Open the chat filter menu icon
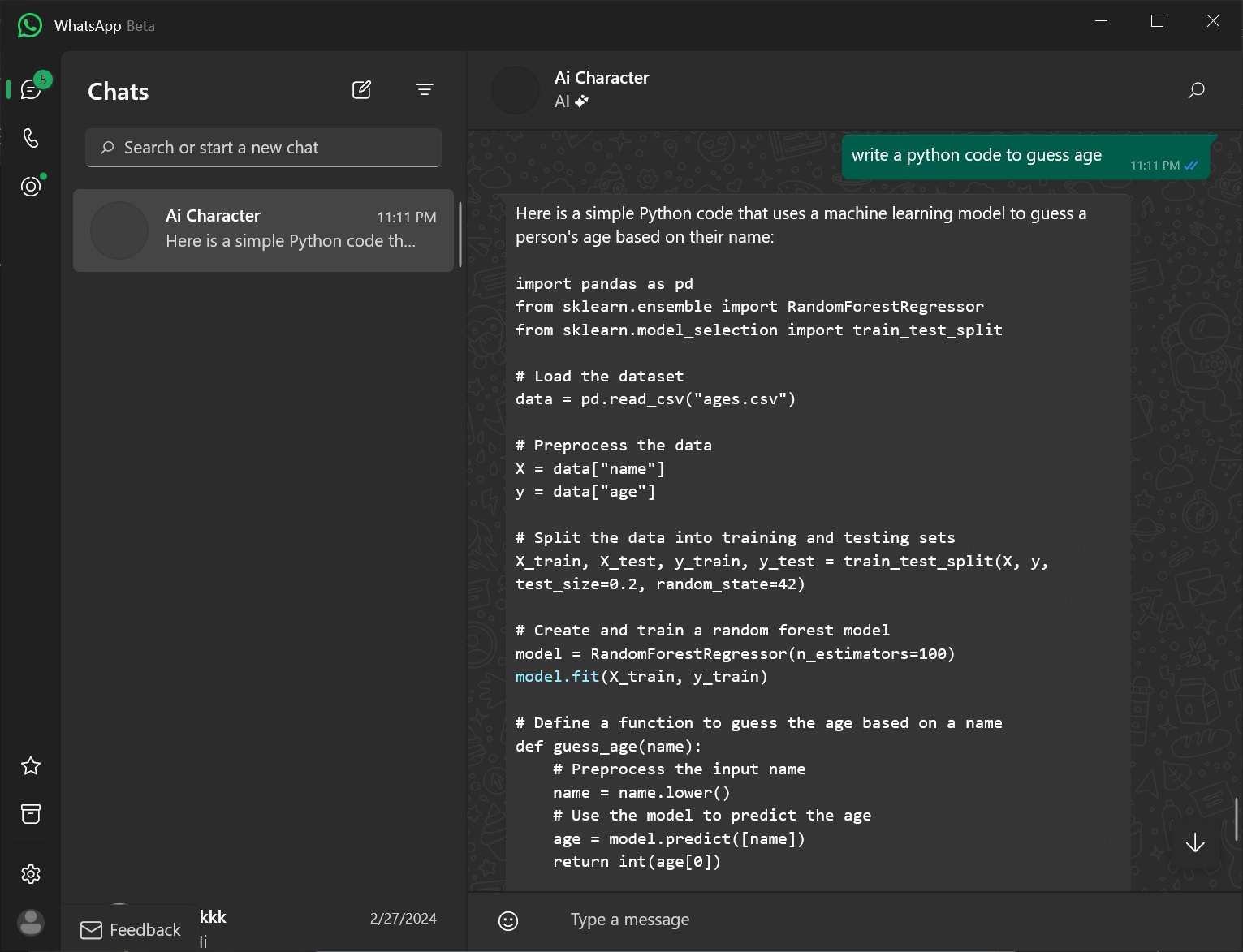The width and height of the screenshot is (1243, 952). pos(424,90)
